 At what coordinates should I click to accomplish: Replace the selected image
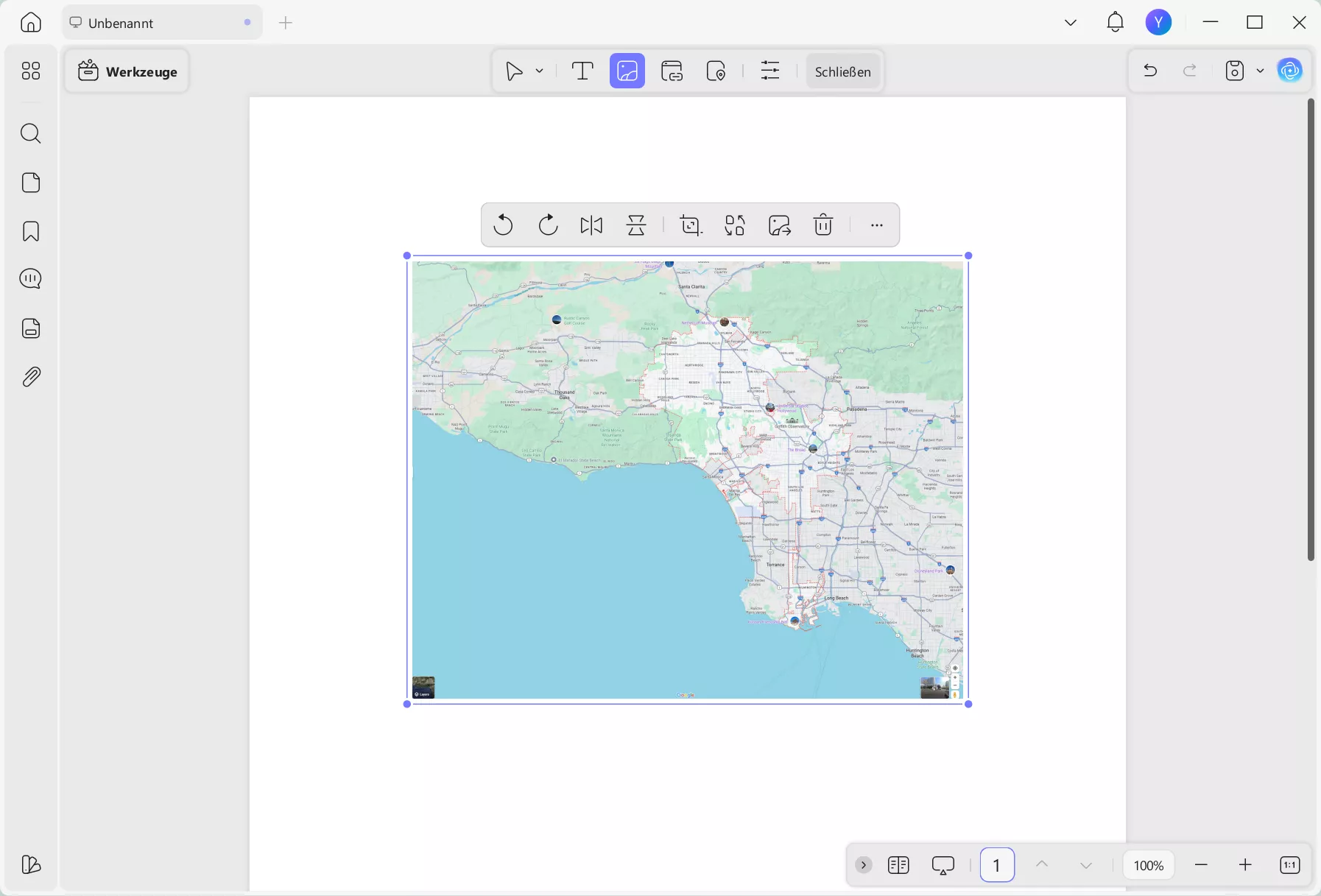pyautogui.click(x=735, y=225)
